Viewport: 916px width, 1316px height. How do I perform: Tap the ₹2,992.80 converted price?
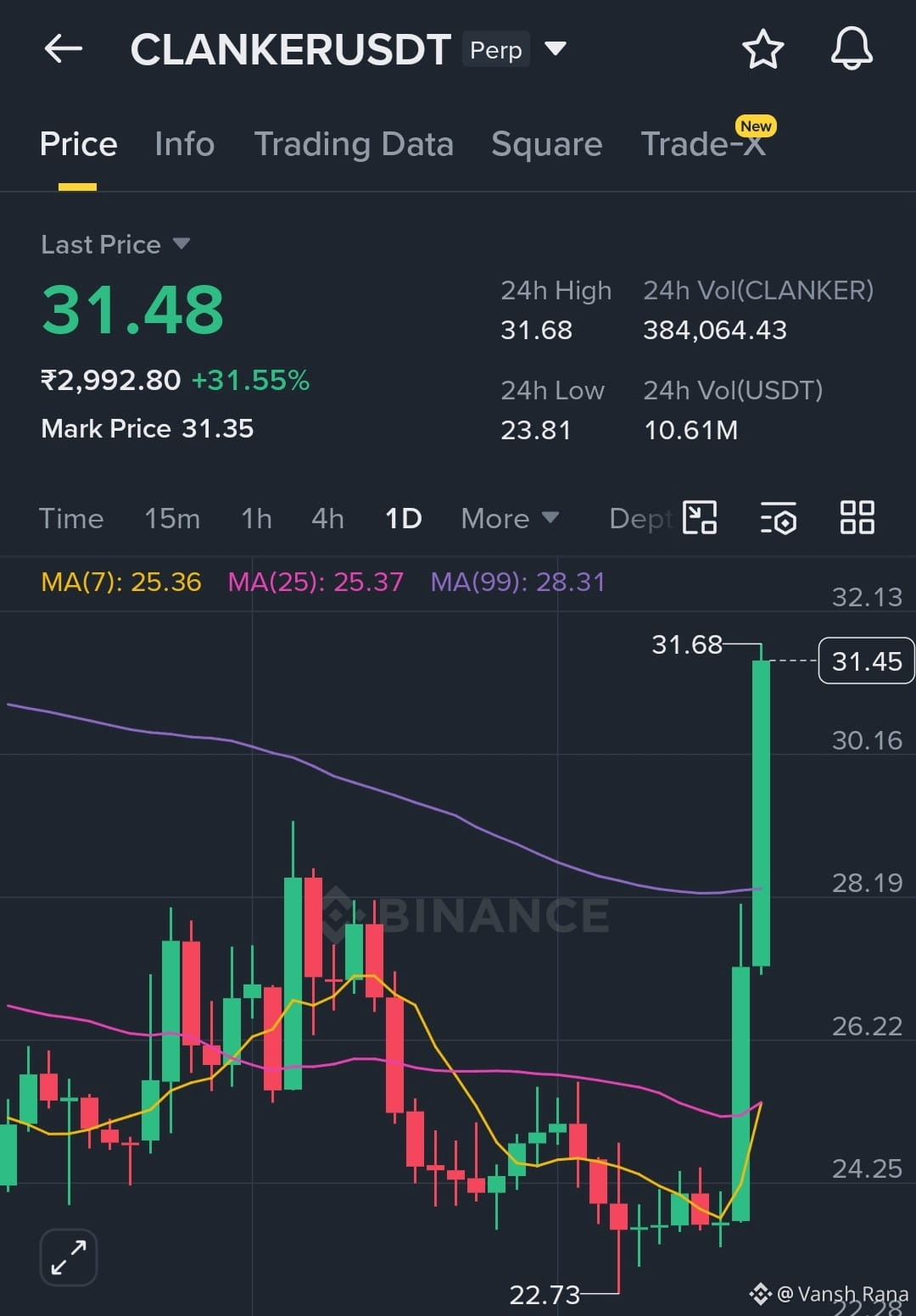pyautogui.click(x=111, y=380)
